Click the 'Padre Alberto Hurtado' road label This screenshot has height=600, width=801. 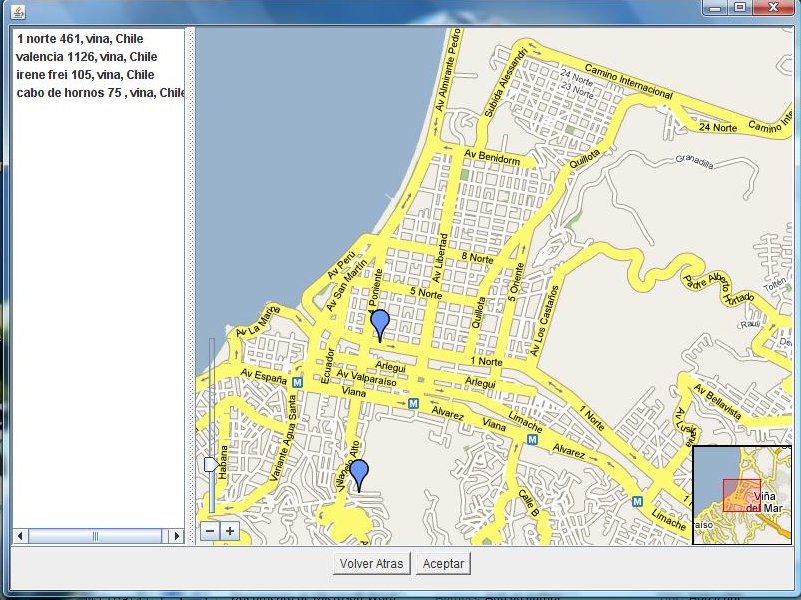click(719, 289)
